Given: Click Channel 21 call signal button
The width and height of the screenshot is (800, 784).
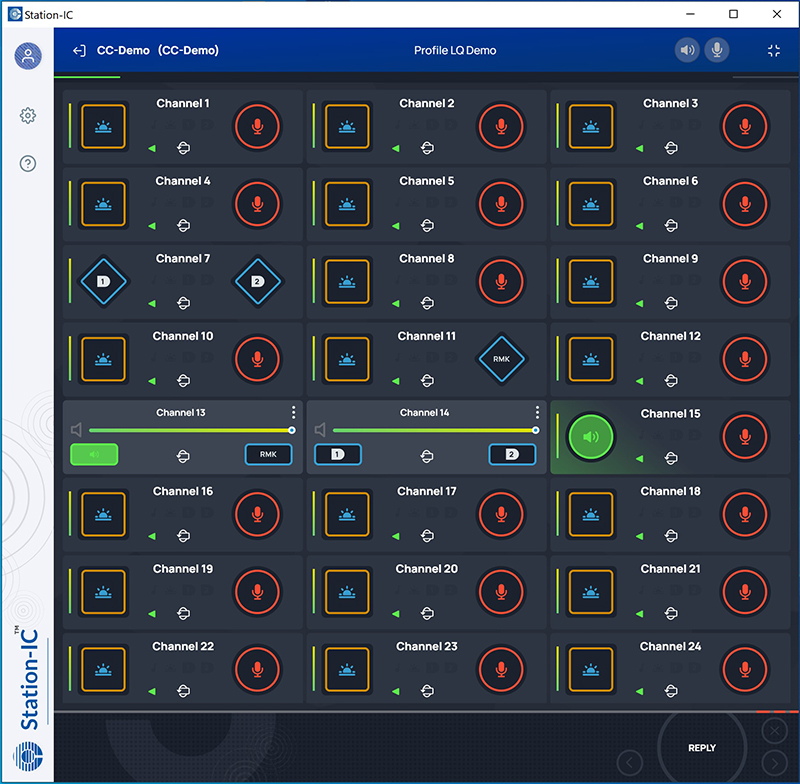Looking at the screenshot, I should click(591, 592).
